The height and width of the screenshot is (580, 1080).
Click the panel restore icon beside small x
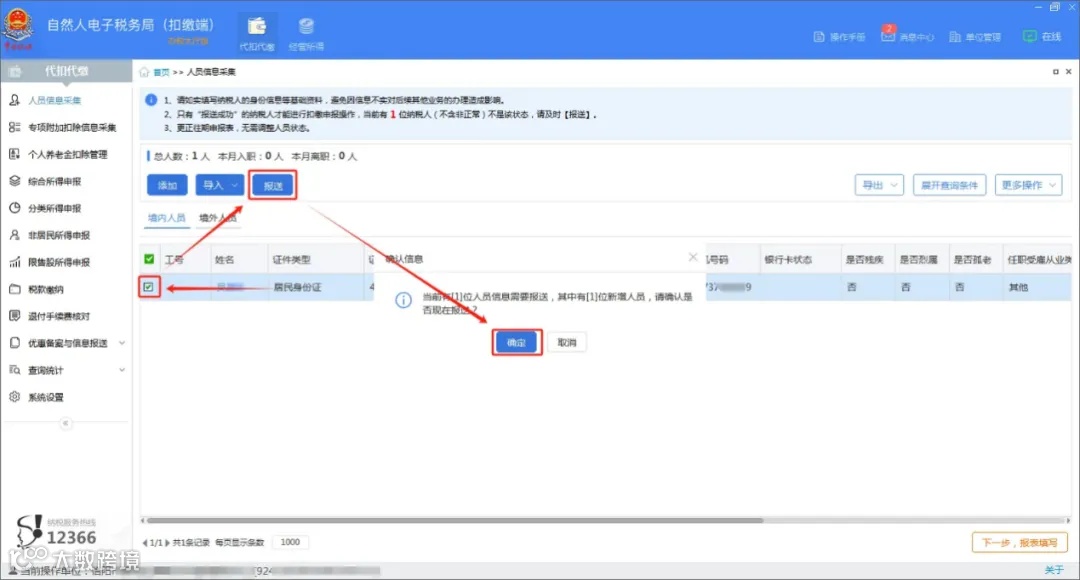(x=1055, y=72)
